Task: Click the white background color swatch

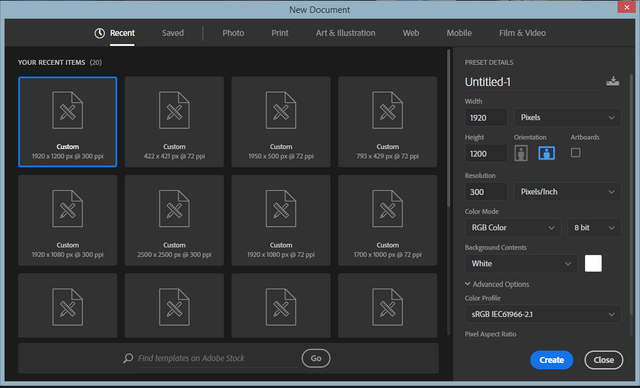Action: click(593, 264)
